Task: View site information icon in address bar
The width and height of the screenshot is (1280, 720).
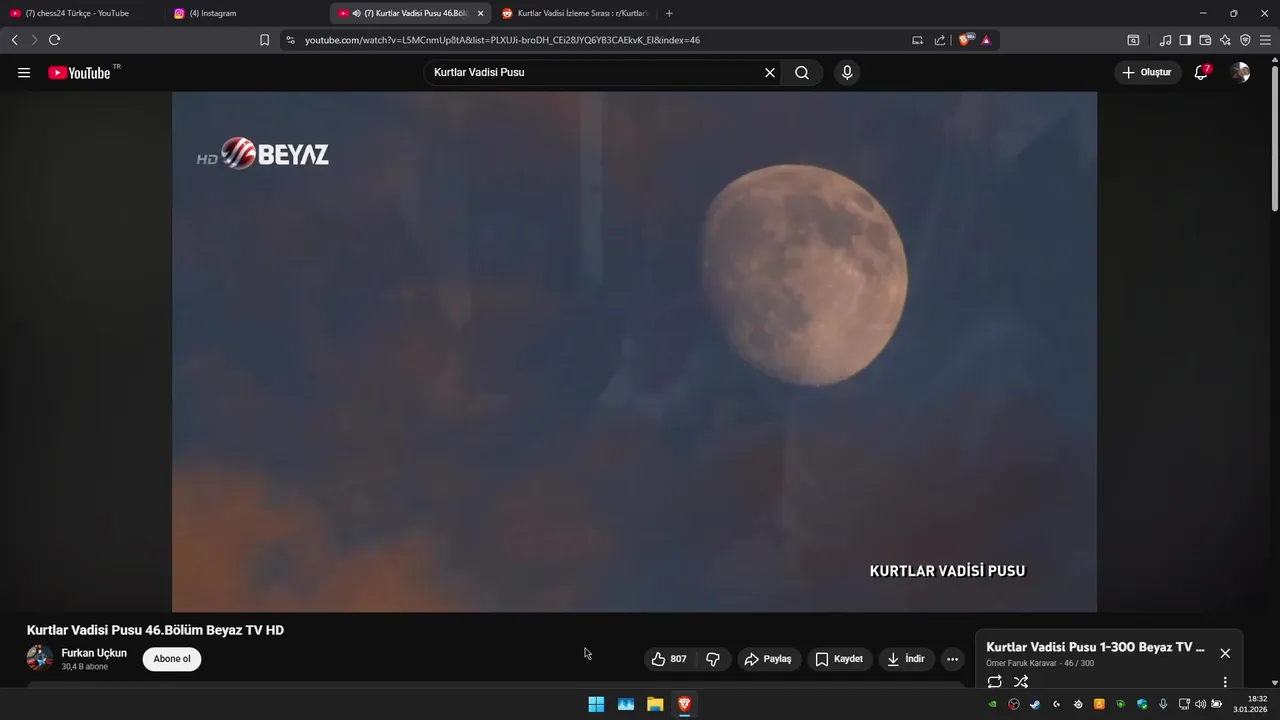Action: point(290,40)
